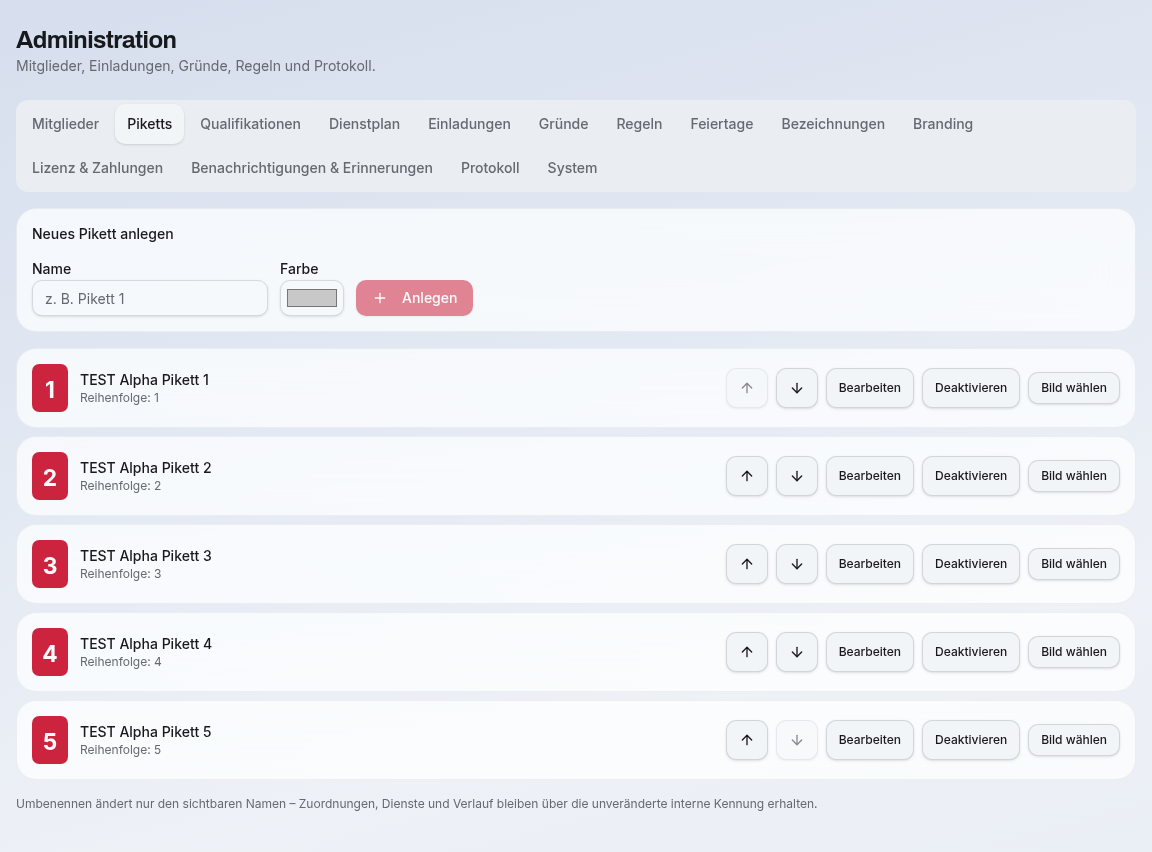Click the red number 2 badge

tap(50, 476)
